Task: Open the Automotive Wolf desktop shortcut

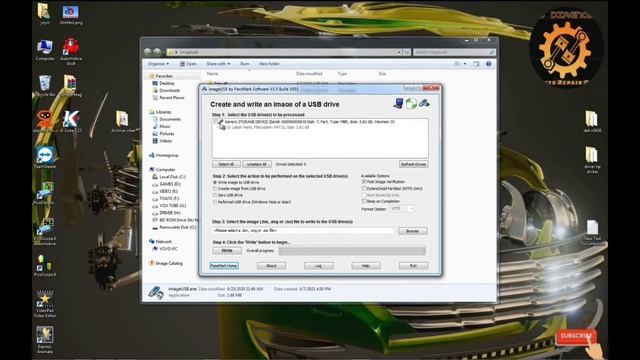Action: point(71,51)
